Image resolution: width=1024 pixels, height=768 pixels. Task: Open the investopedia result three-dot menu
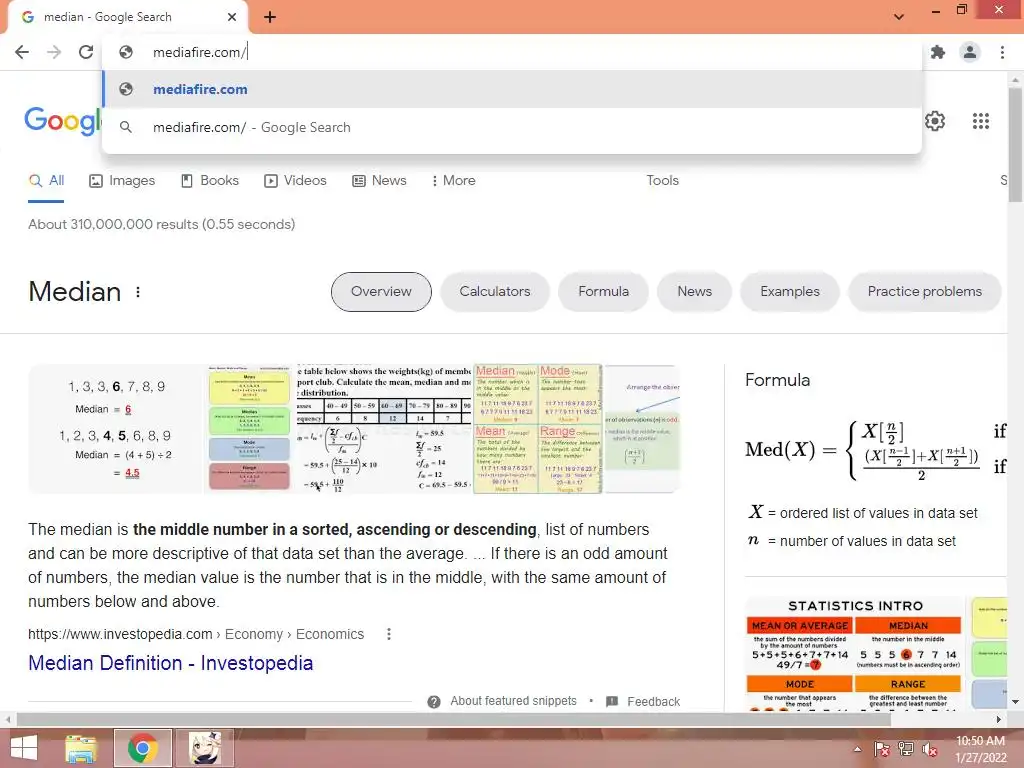coord(389,634)
